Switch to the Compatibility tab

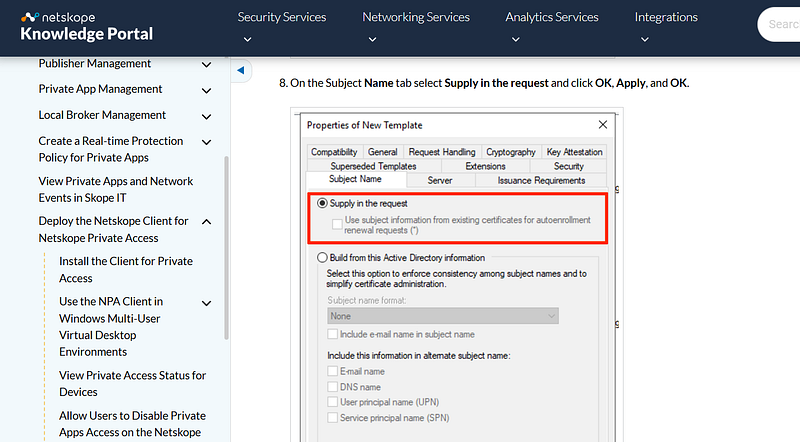(x=334, y=152)
